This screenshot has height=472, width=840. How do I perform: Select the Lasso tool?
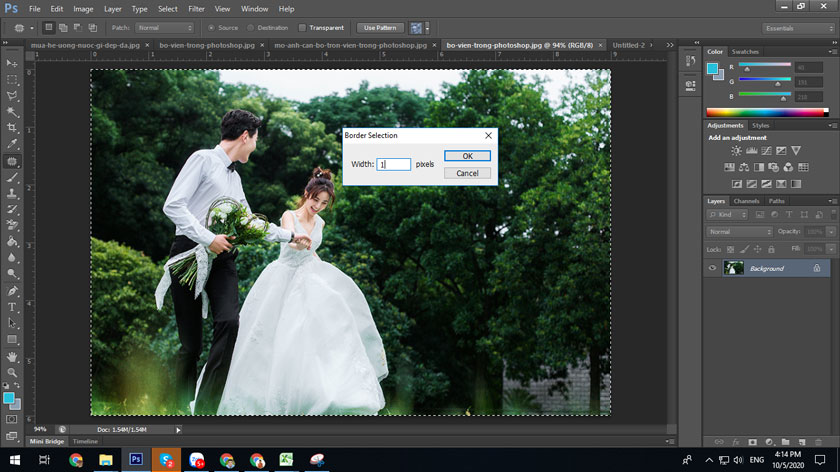[12, 96]
